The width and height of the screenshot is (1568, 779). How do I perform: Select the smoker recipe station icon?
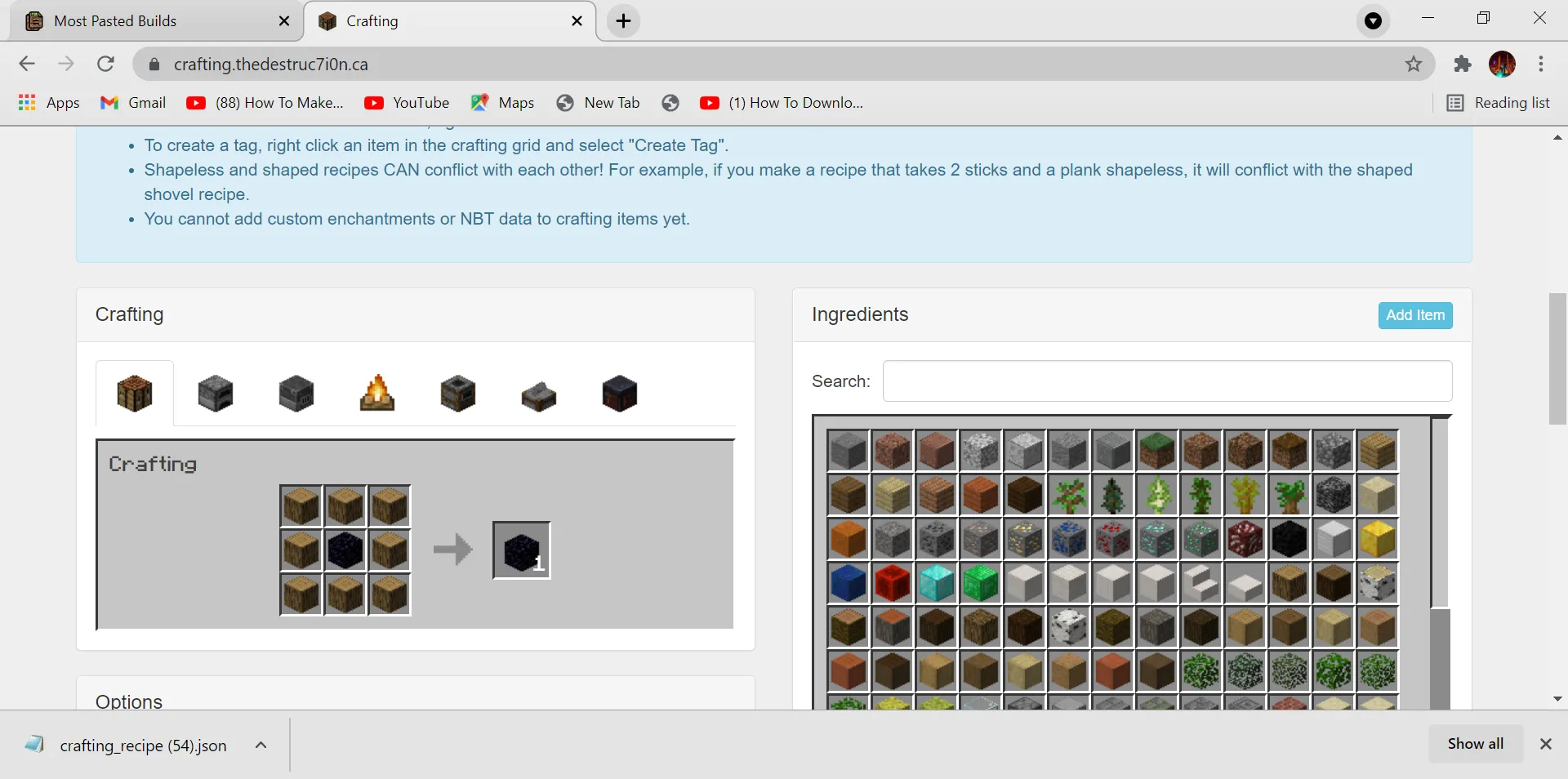pos(457,394)
